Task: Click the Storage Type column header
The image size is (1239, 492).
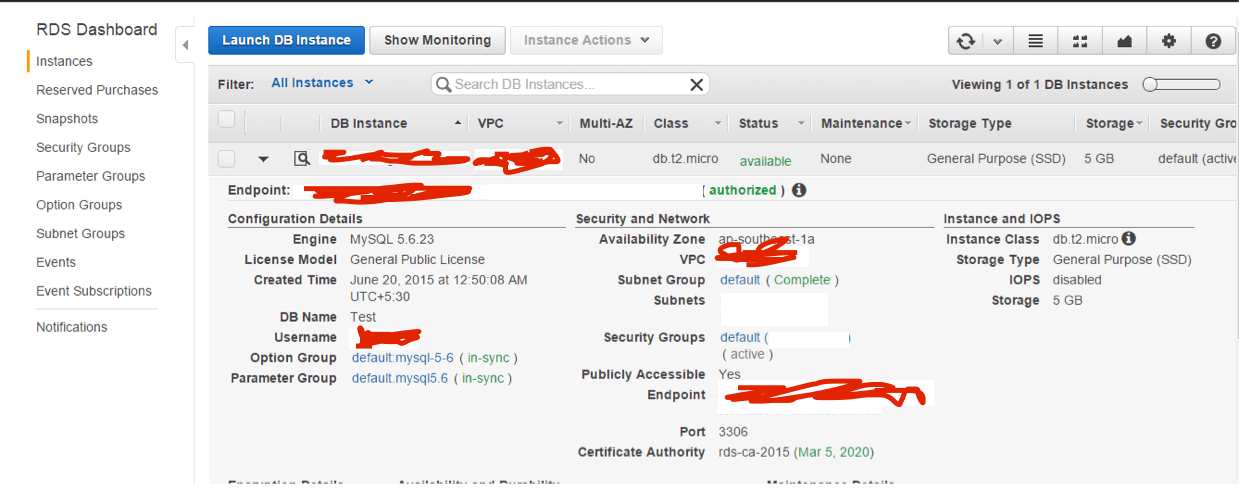Action: coord(970,123)
